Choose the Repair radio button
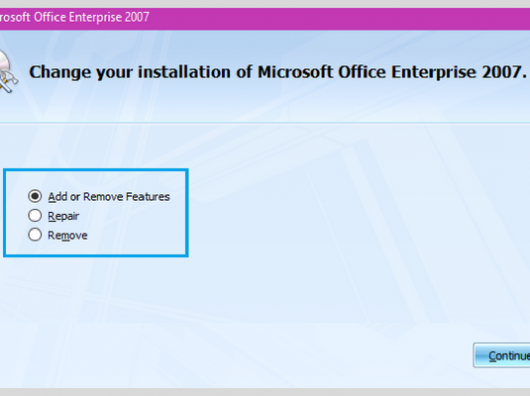Image resolution: width=530 pixels, height=396 pixels. click(x=35, y=216)
